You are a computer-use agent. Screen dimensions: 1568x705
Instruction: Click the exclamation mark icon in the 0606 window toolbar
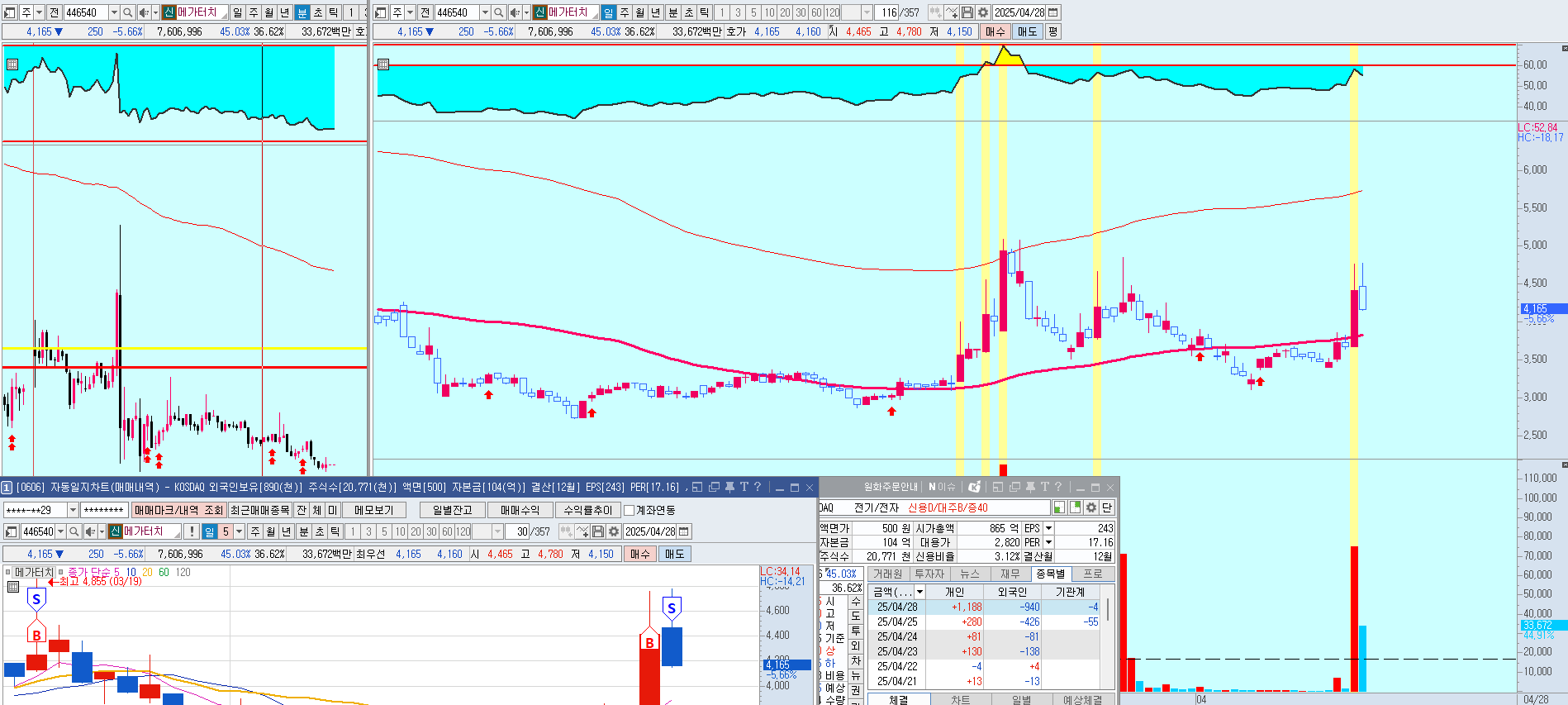(192, 531)
